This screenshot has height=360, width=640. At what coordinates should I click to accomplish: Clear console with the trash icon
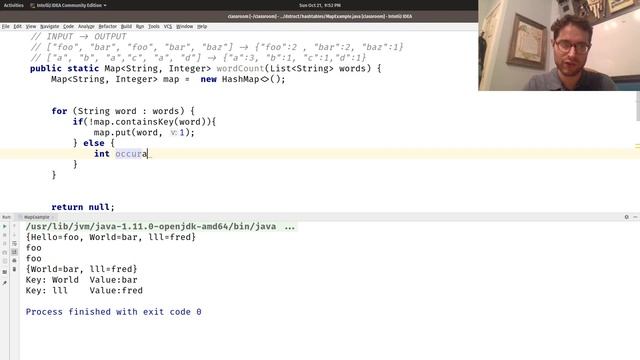pos(14,269)
